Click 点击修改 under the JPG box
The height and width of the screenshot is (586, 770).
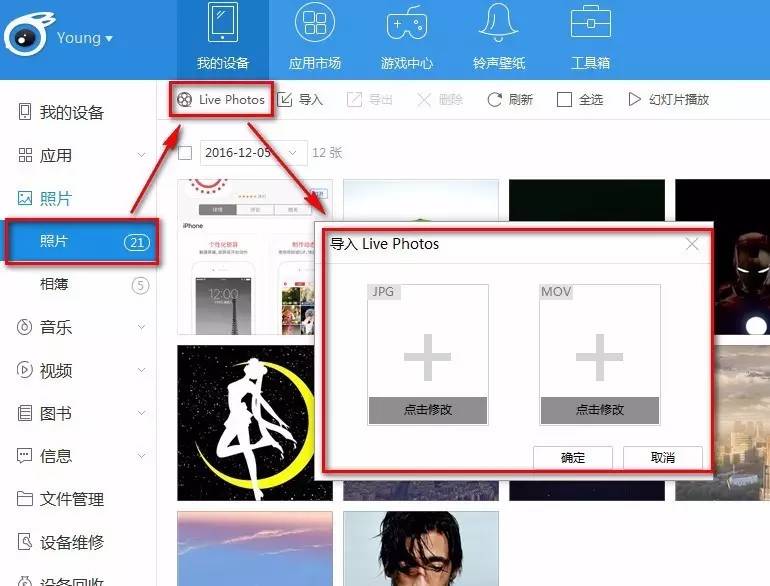click(428, 410)
